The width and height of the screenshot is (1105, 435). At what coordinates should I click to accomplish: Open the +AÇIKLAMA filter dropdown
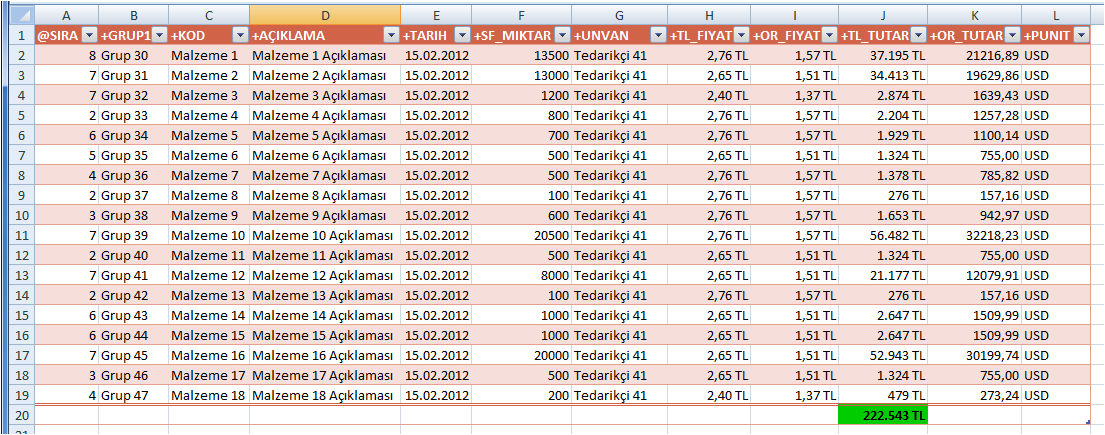(x=391, y=35)
